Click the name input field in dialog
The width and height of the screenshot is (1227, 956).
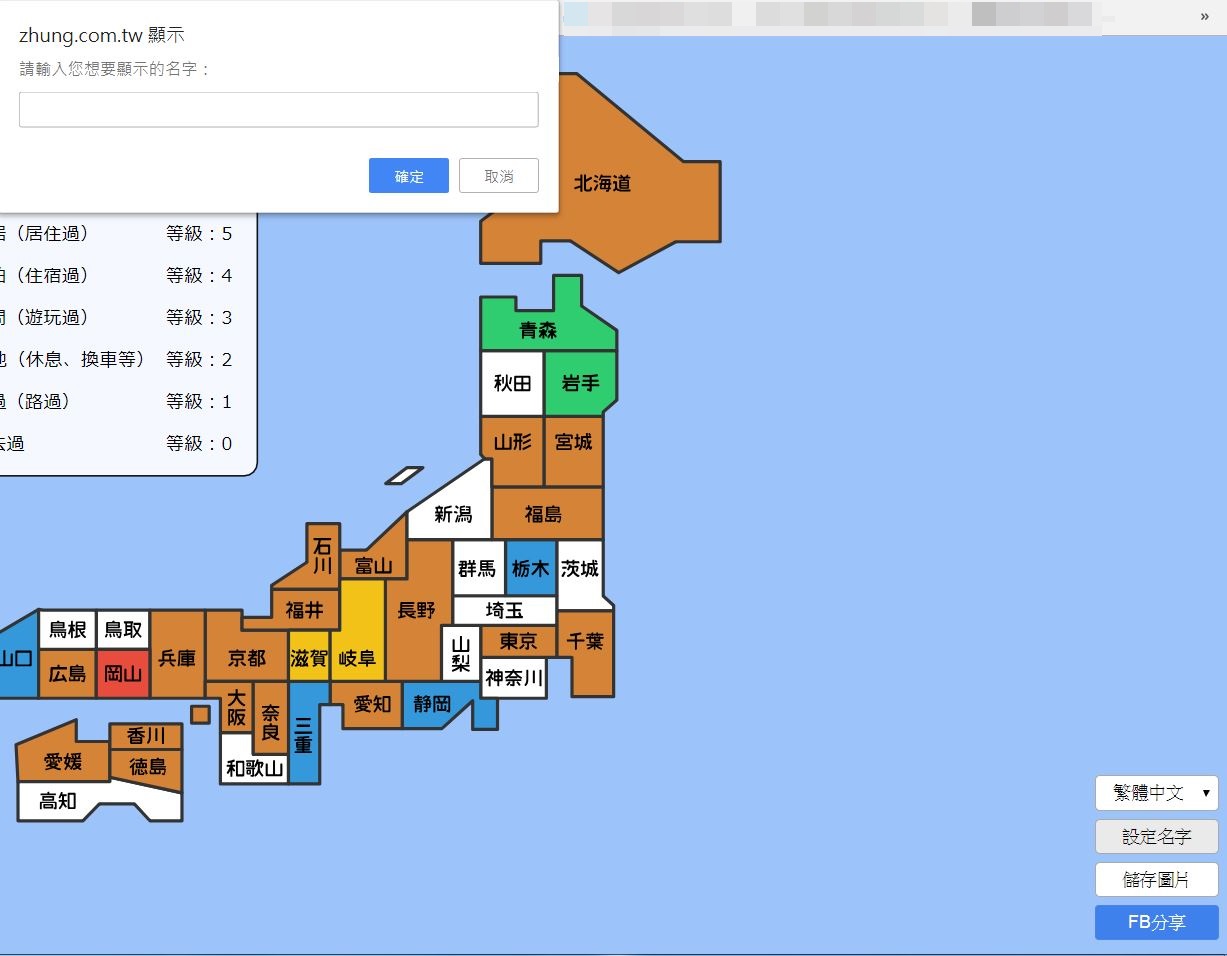(279, 110)
